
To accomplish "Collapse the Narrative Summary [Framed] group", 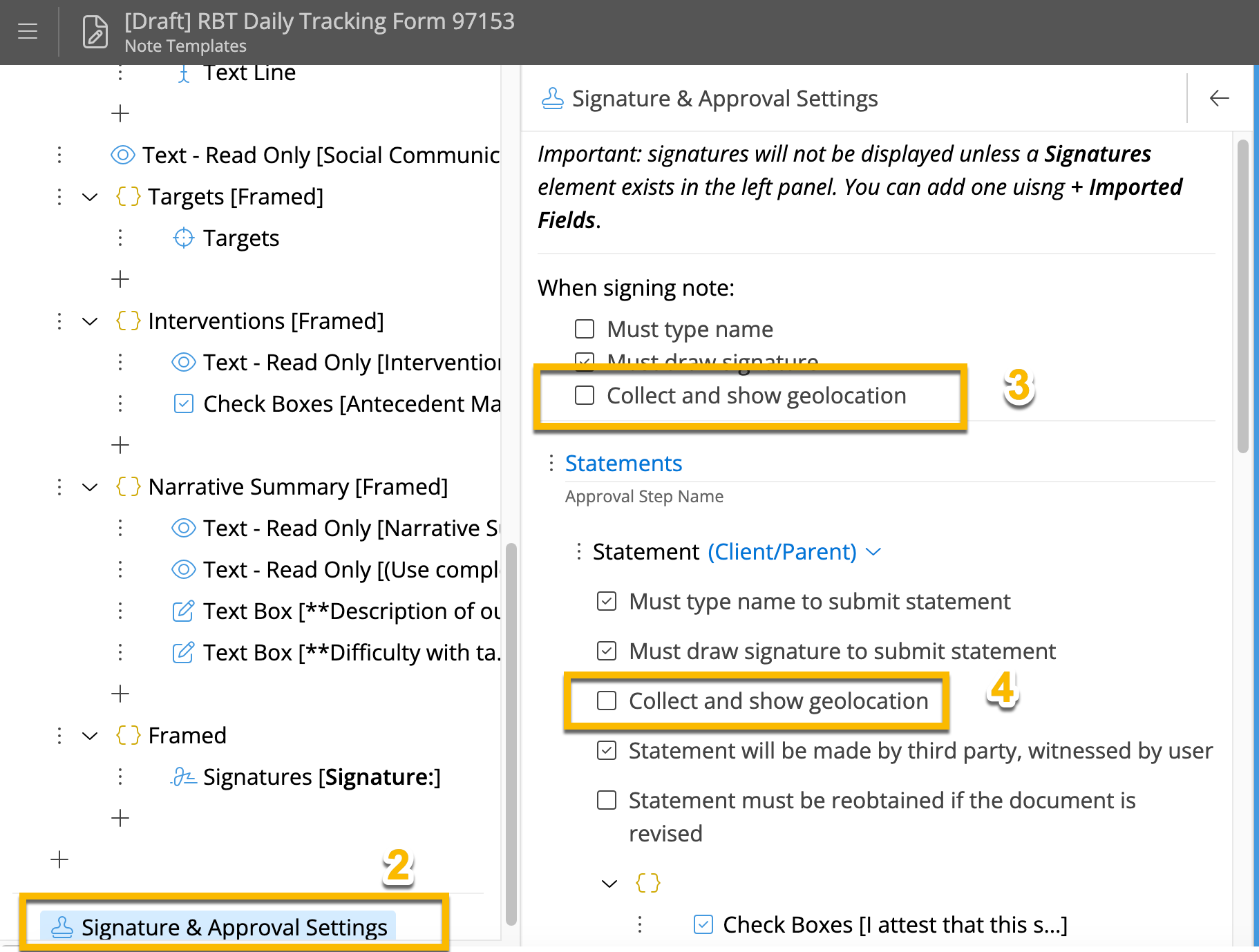I will [90, 487].
